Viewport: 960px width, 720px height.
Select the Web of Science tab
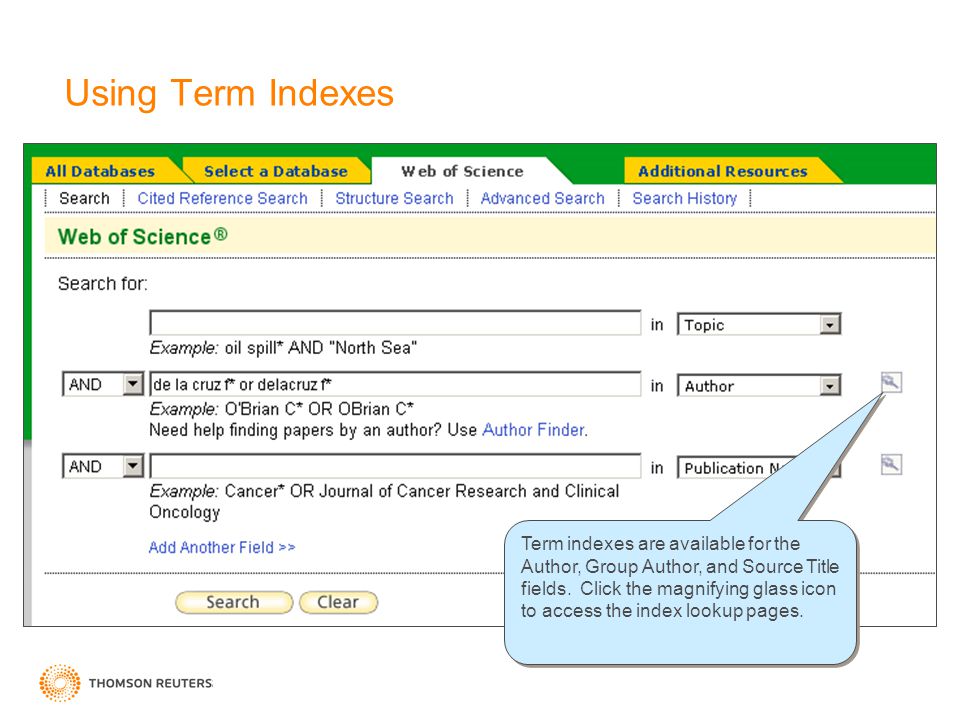coord(462,171)
